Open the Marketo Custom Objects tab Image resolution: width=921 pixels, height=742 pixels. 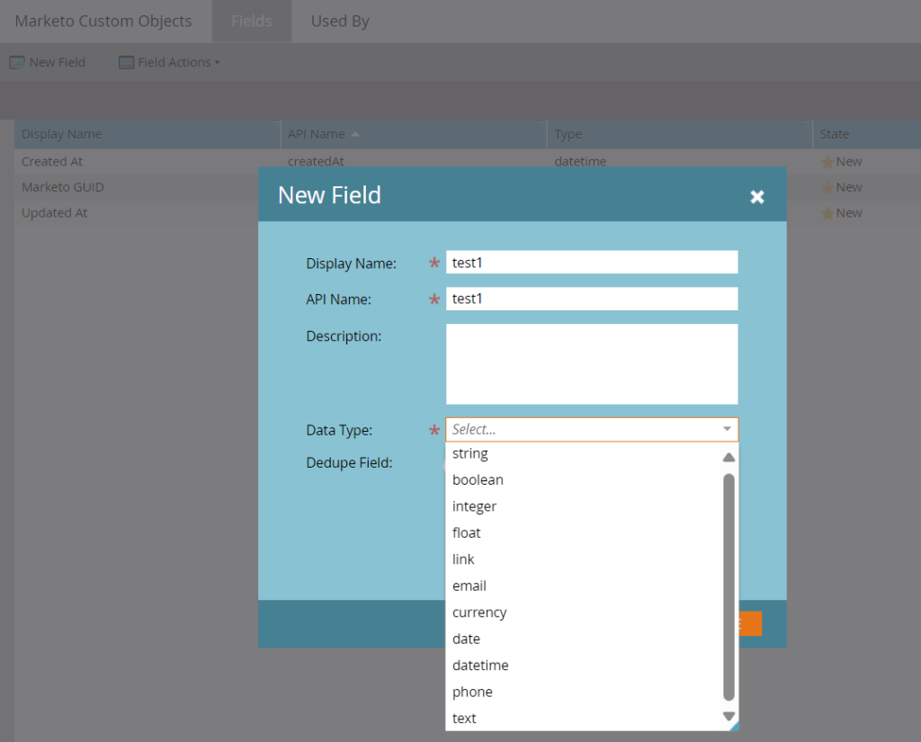[x=103, y=21]
